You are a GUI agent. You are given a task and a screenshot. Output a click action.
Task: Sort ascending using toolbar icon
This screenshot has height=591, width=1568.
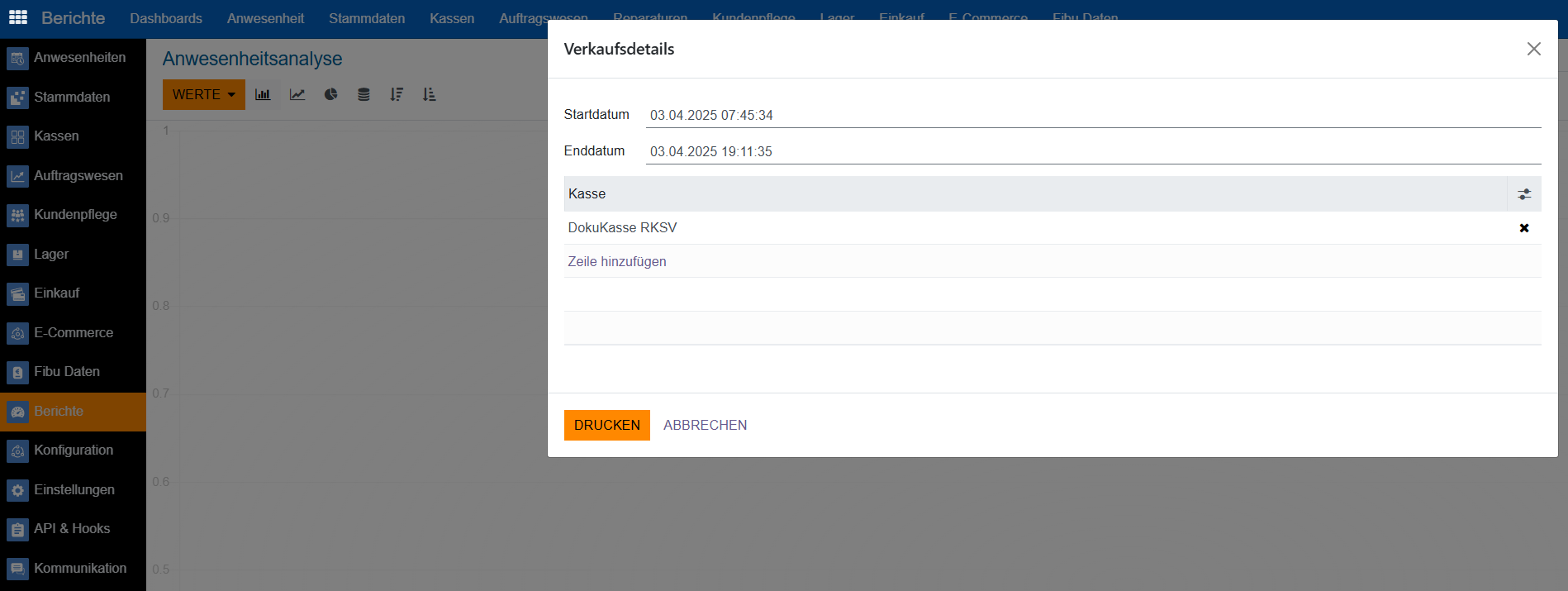[x=429, y=94]
